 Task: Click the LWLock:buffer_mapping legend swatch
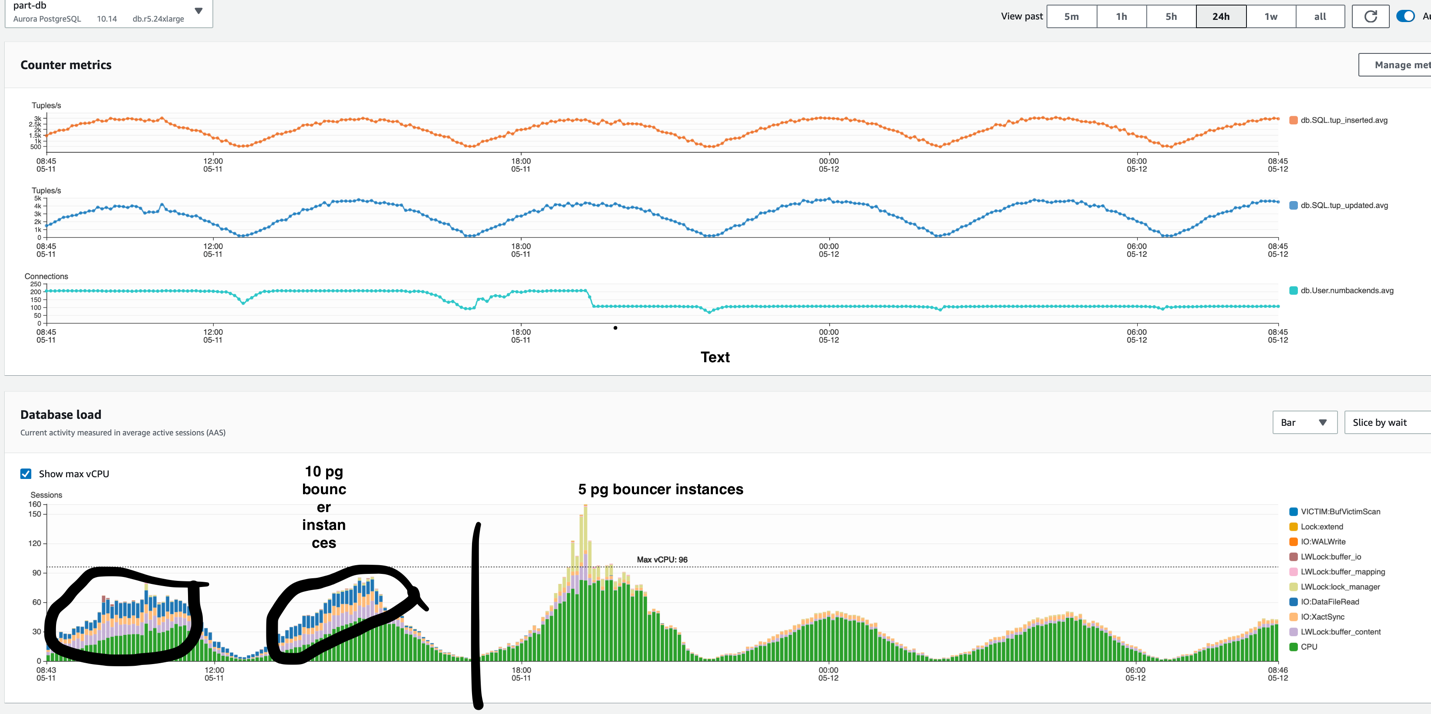[1293, 572]
